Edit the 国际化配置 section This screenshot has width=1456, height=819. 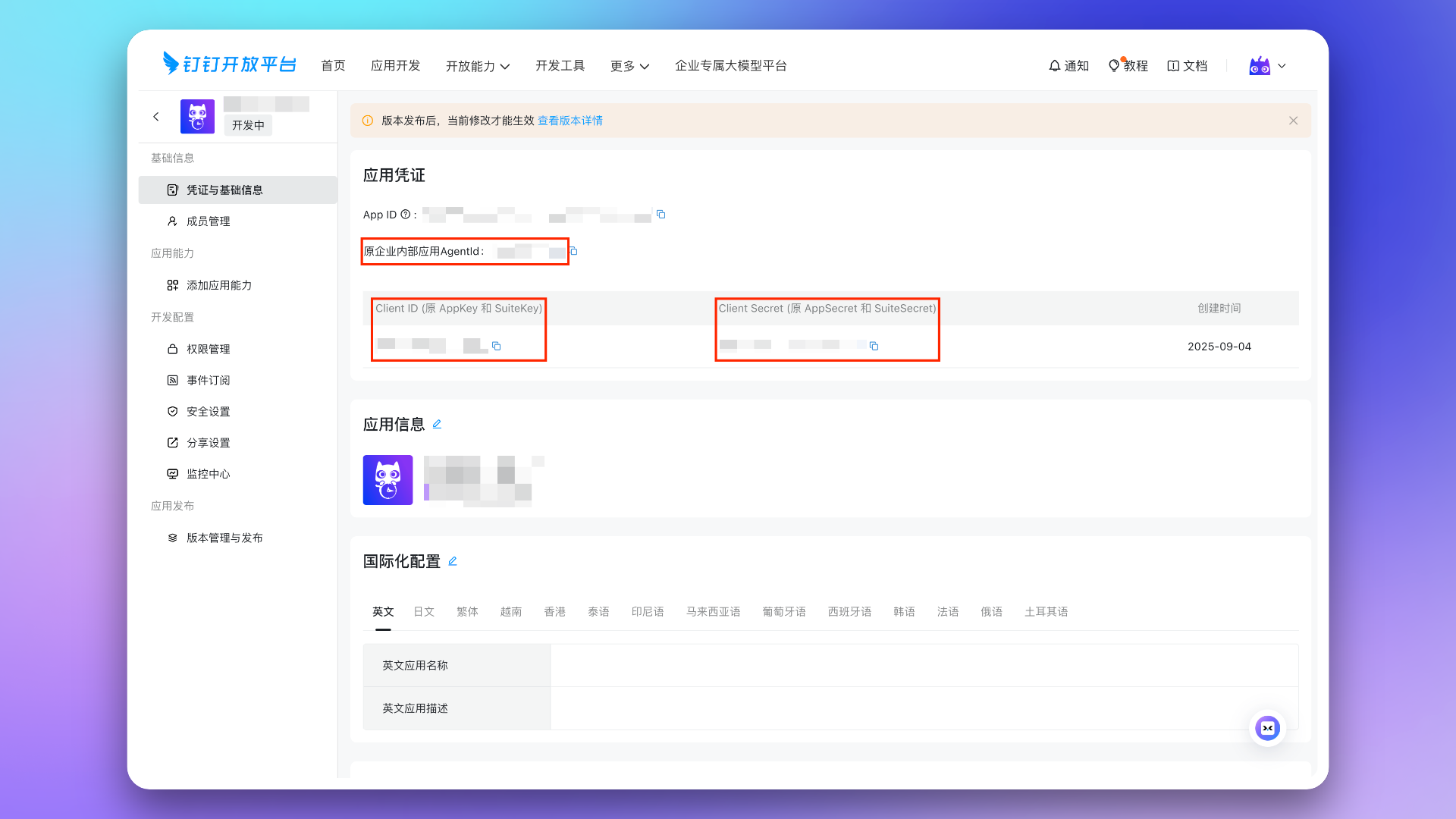click(x=453, y=561)
